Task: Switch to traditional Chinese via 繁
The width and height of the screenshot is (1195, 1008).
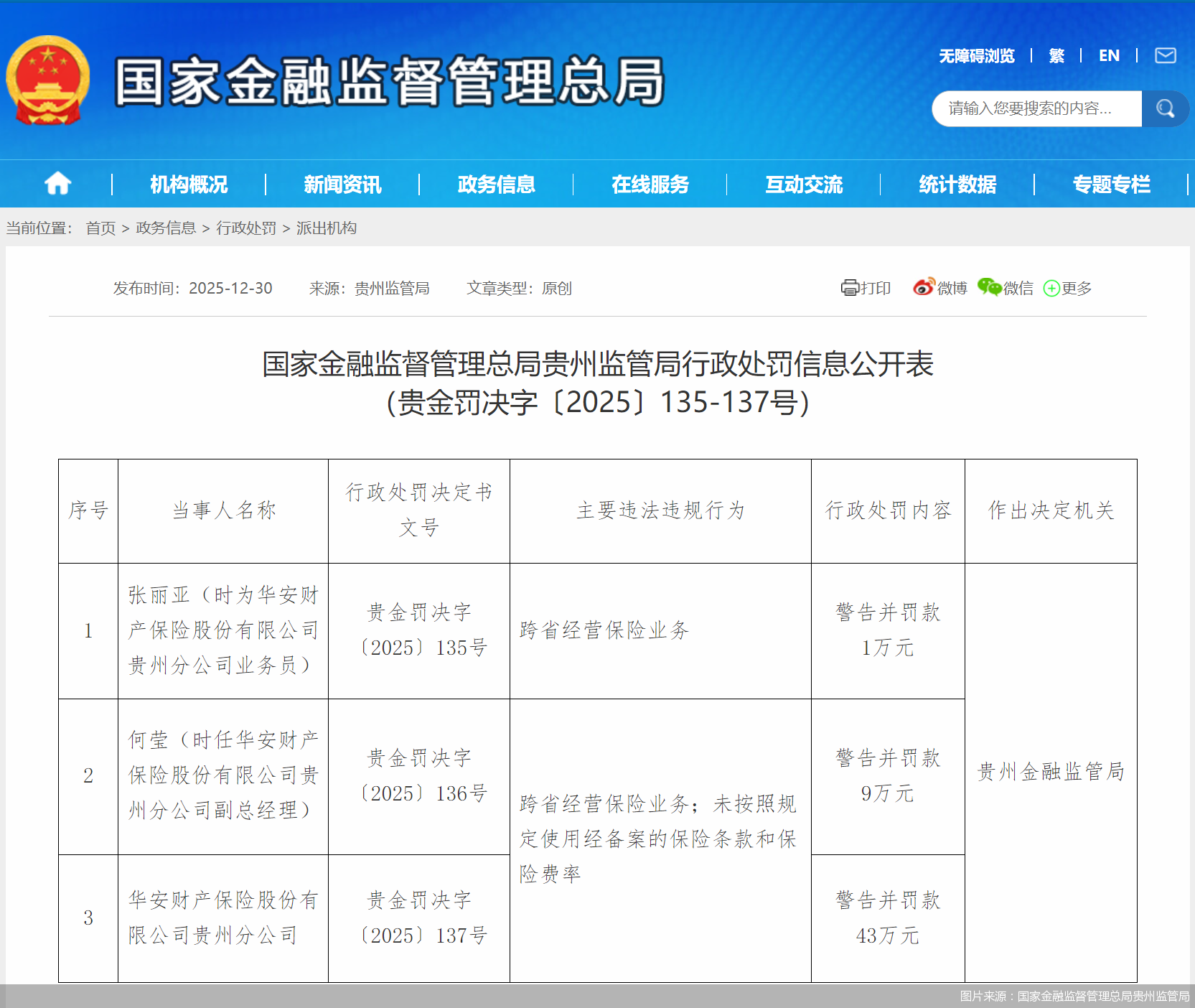Action: coord(1056,55)
